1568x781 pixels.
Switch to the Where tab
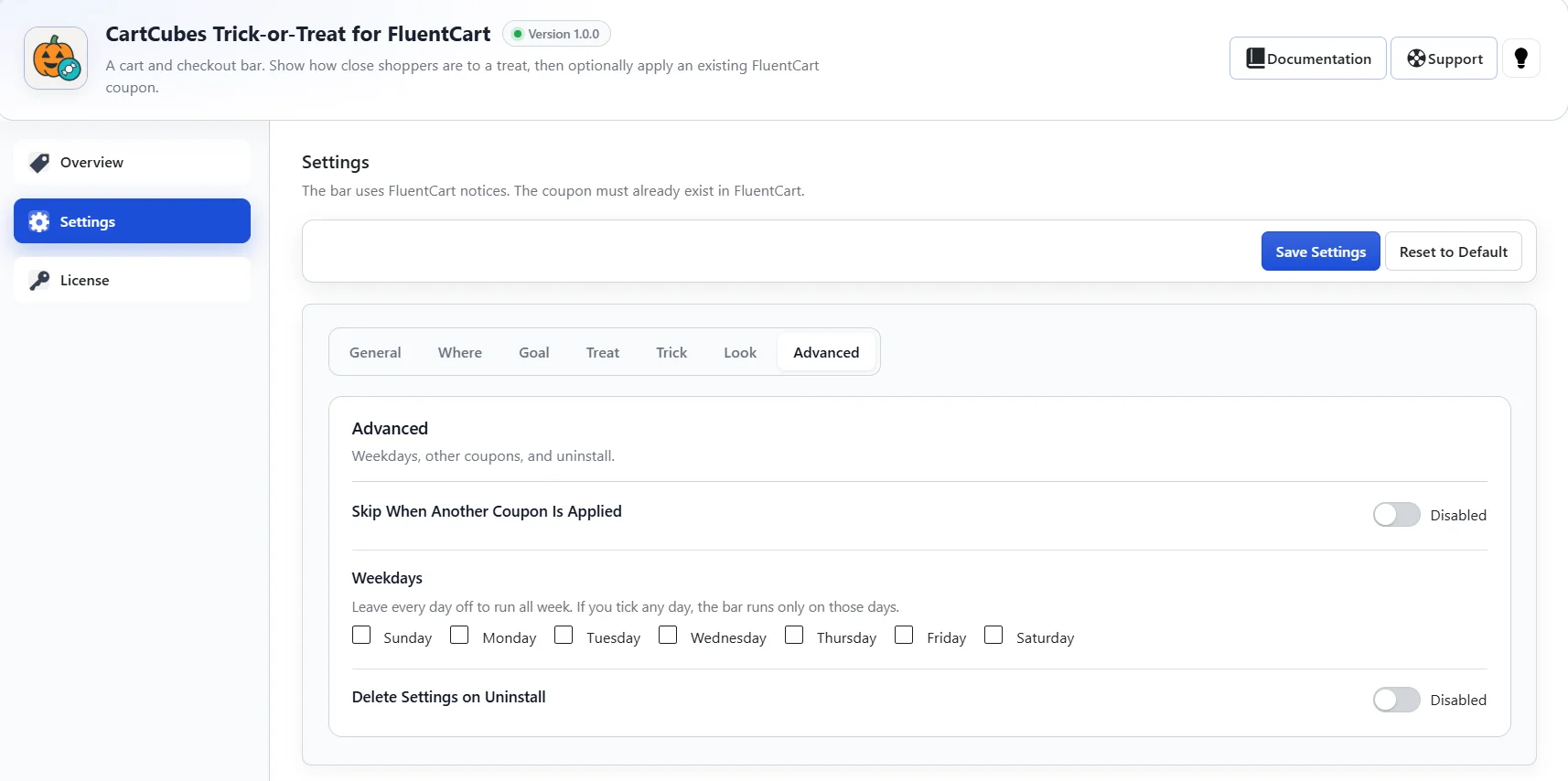coord(460,352)
